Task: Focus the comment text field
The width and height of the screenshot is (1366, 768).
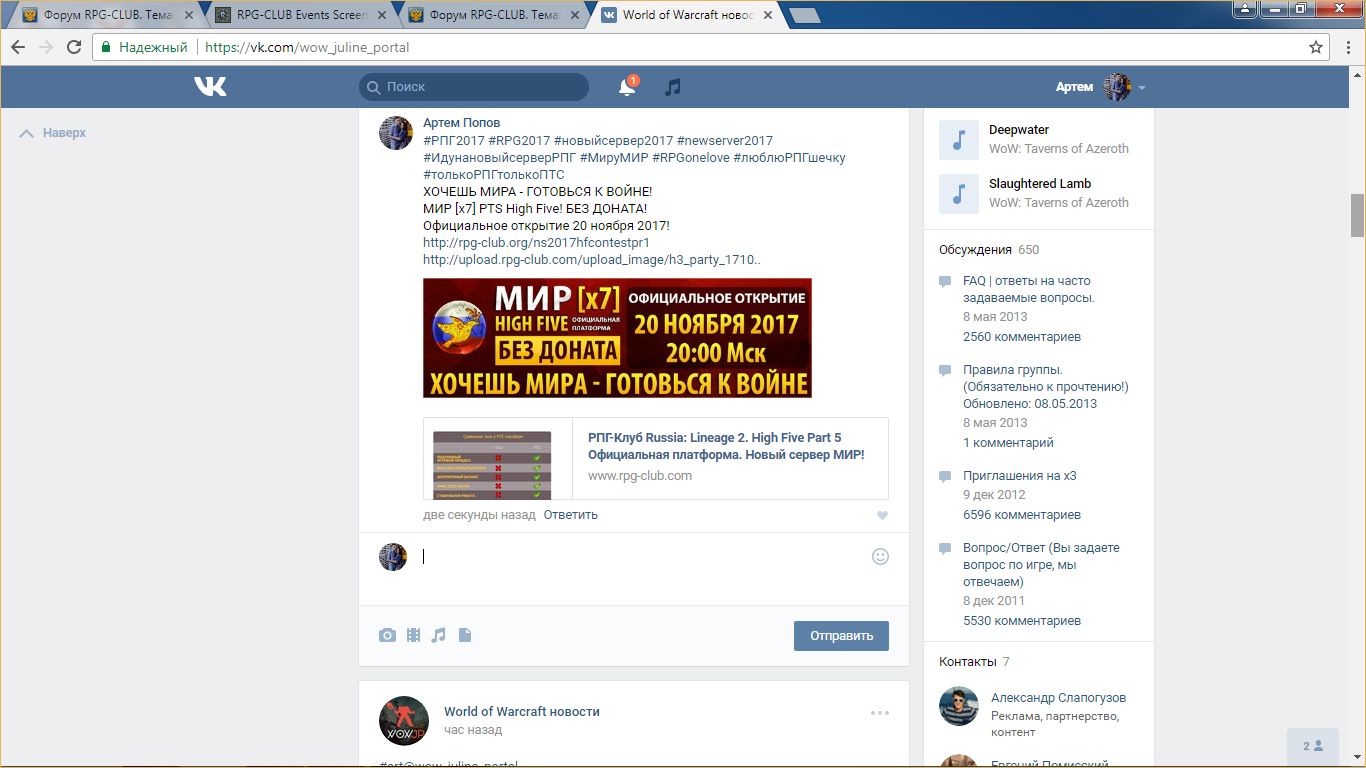Action: (x=638, y=557)
